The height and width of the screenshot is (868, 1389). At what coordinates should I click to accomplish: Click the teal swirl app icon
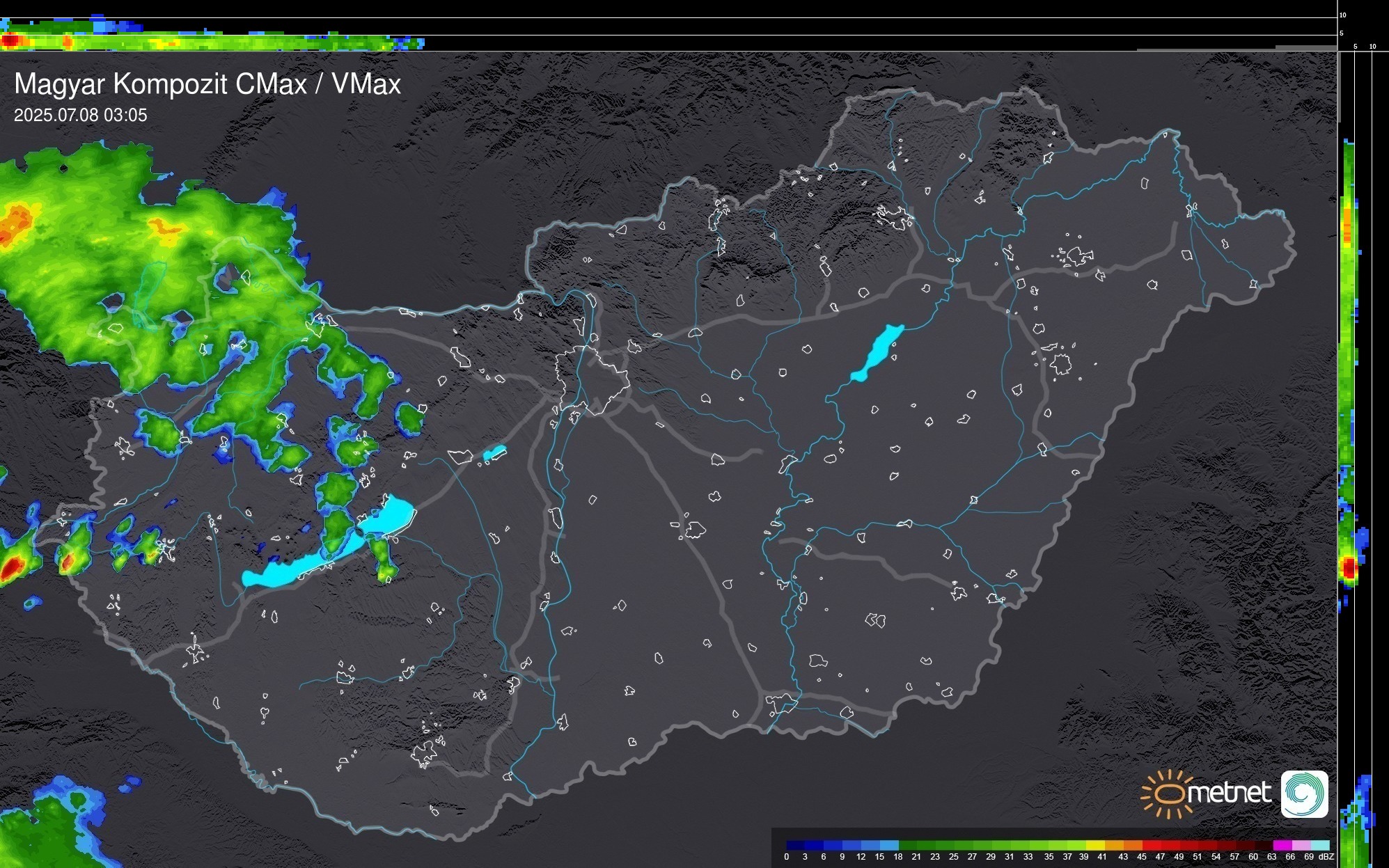coord(1304,794)
